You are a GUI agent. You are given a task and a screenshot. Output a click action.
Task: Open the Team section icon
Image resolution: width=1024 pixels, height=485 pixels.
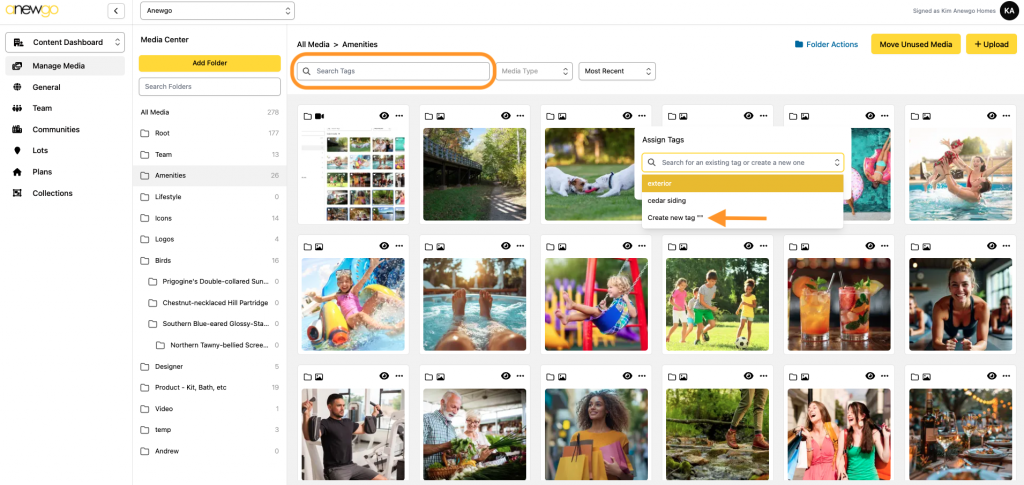click(x=17, y=108)
